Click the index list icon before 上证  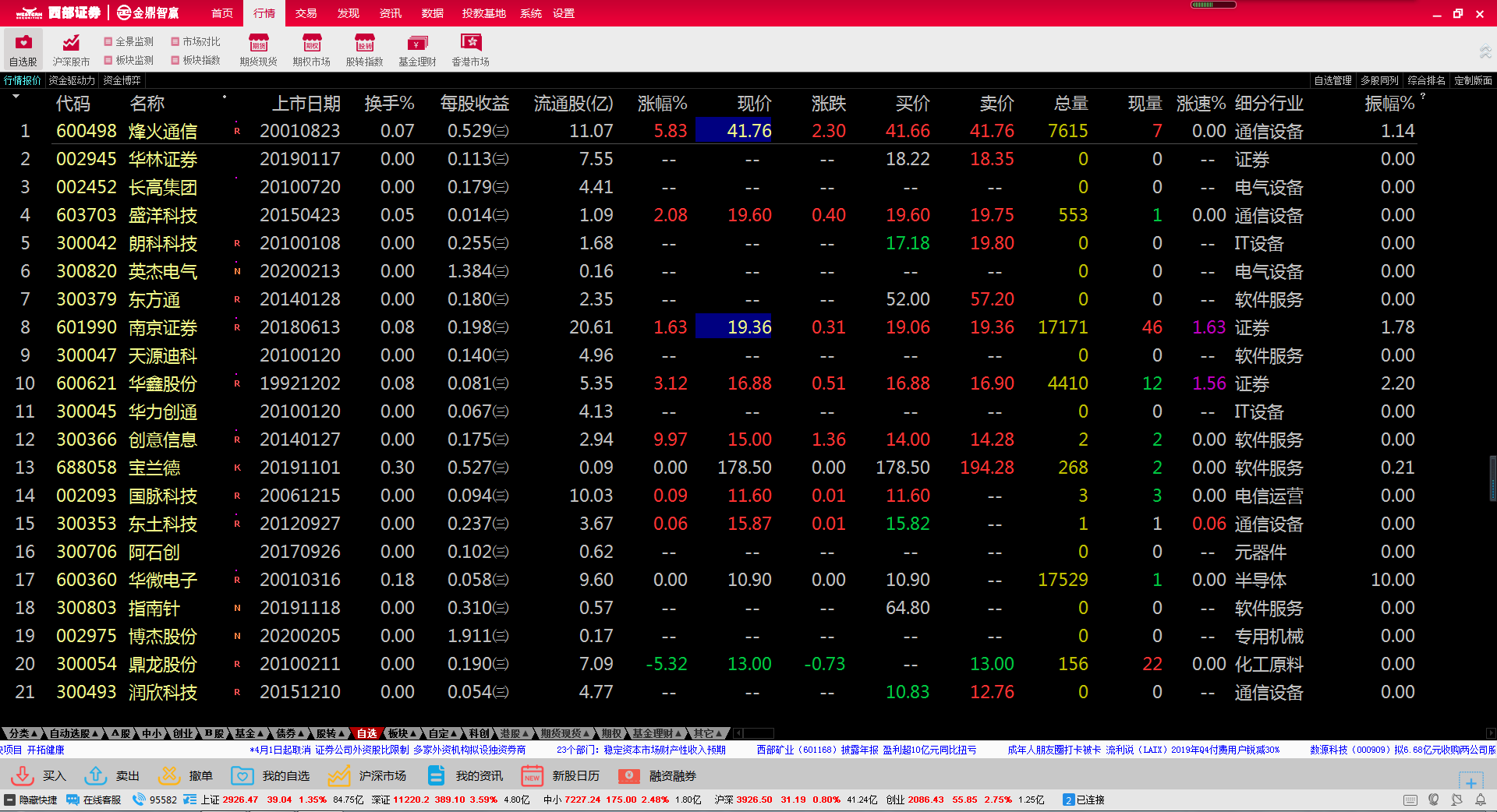[x=189, y=800]
